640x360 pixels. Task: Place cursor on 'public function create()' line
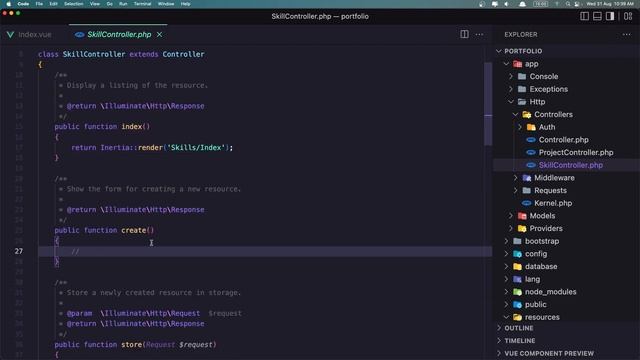(104, 230)
